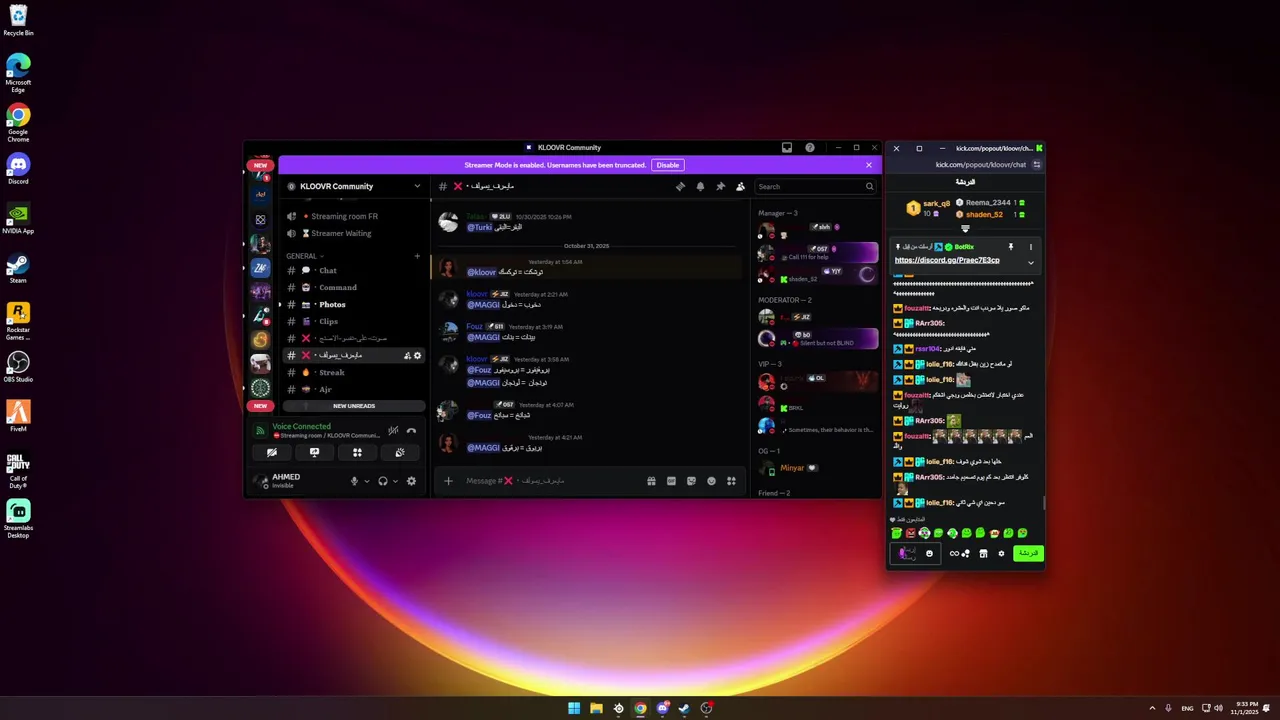The width and height of the screenshot is (1280, 720).
Task: Open the emoji picker in message bar
Action: coord(711,481)
